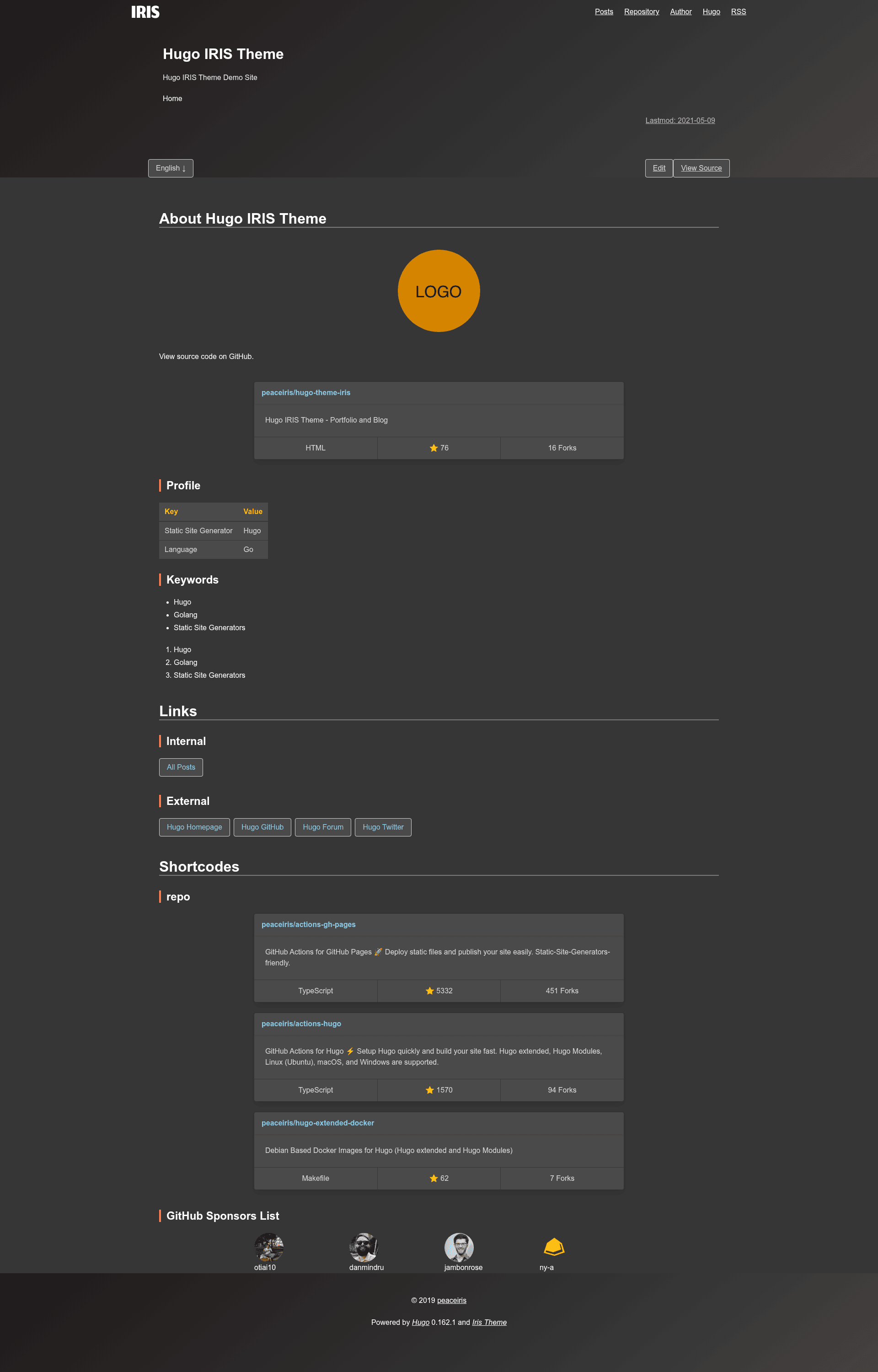This screenshot has width=878, height=1372.
Task: Open ny-a sponsor avatar
Action: (x=554, y=1247)
